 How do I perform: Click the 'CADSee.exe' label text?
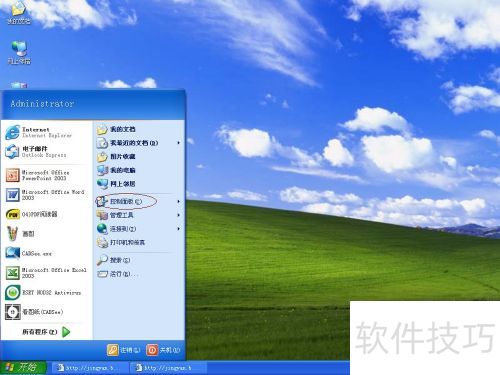click(37, 254)
